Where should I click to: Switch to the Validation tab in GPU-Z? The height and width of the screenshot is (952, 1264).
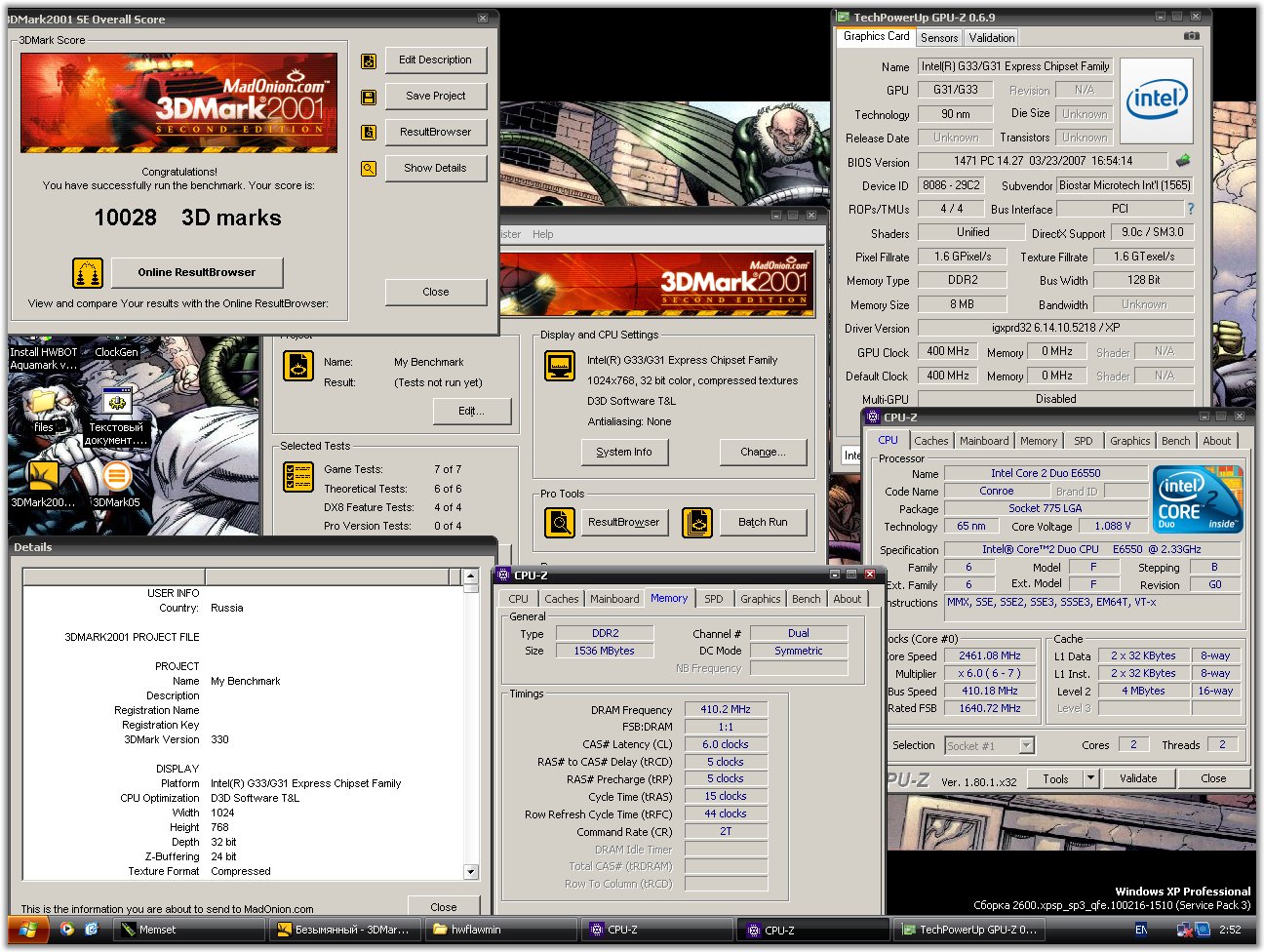(992, 38)
